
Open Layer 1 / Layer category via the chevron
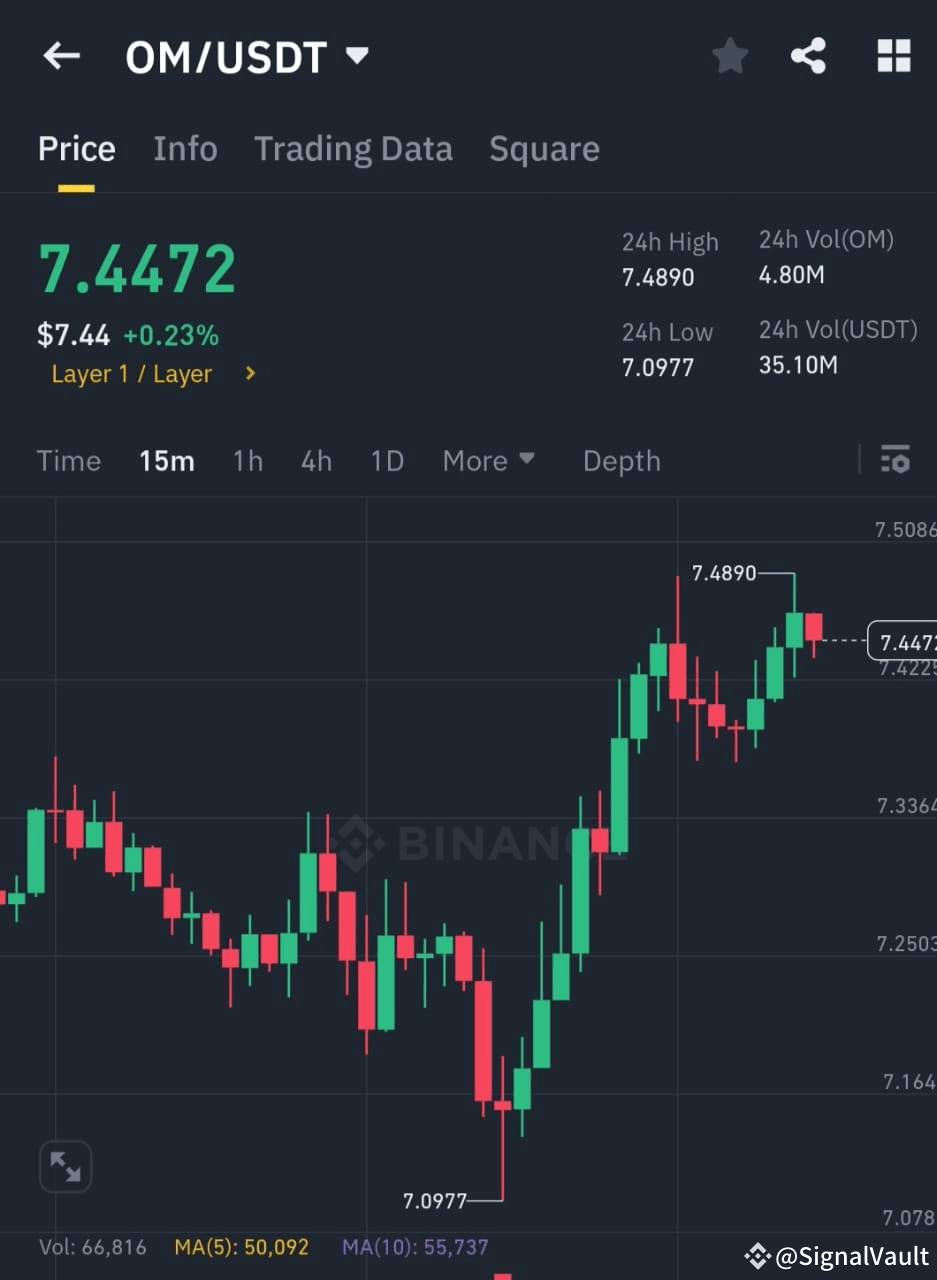(x=248, y=374)
